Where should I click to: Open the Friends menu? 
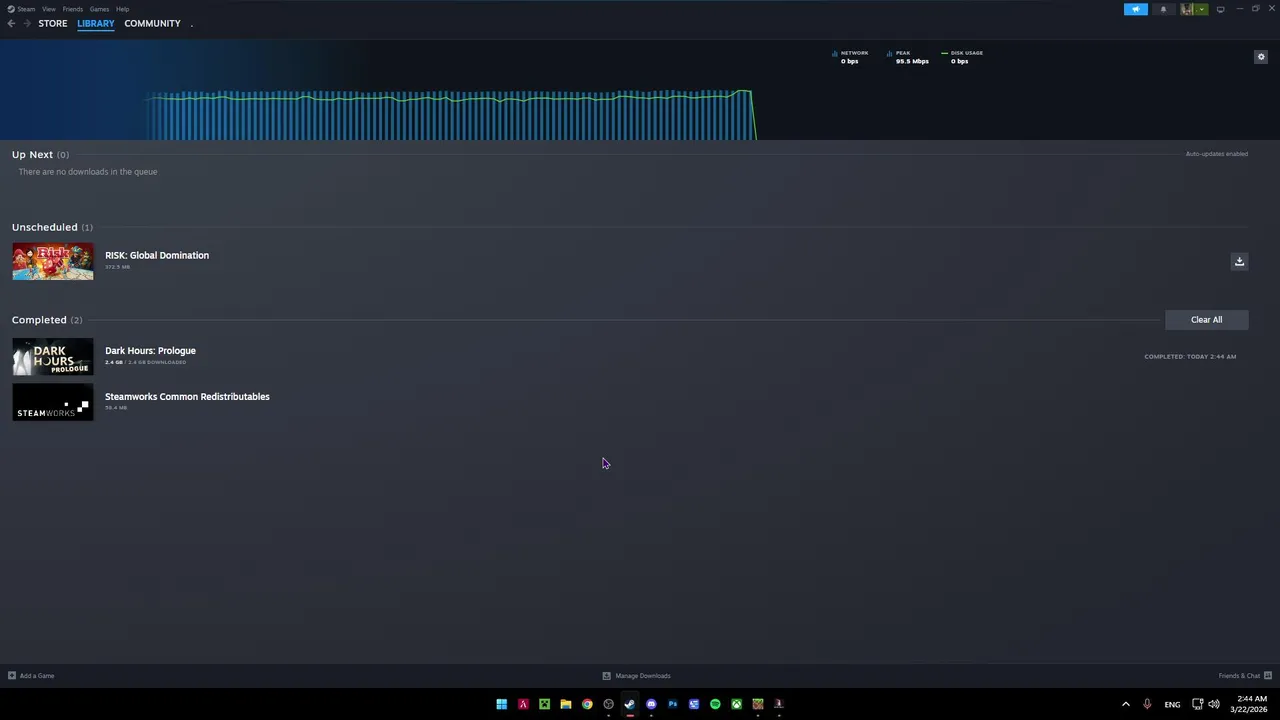(x=73, y=9)
